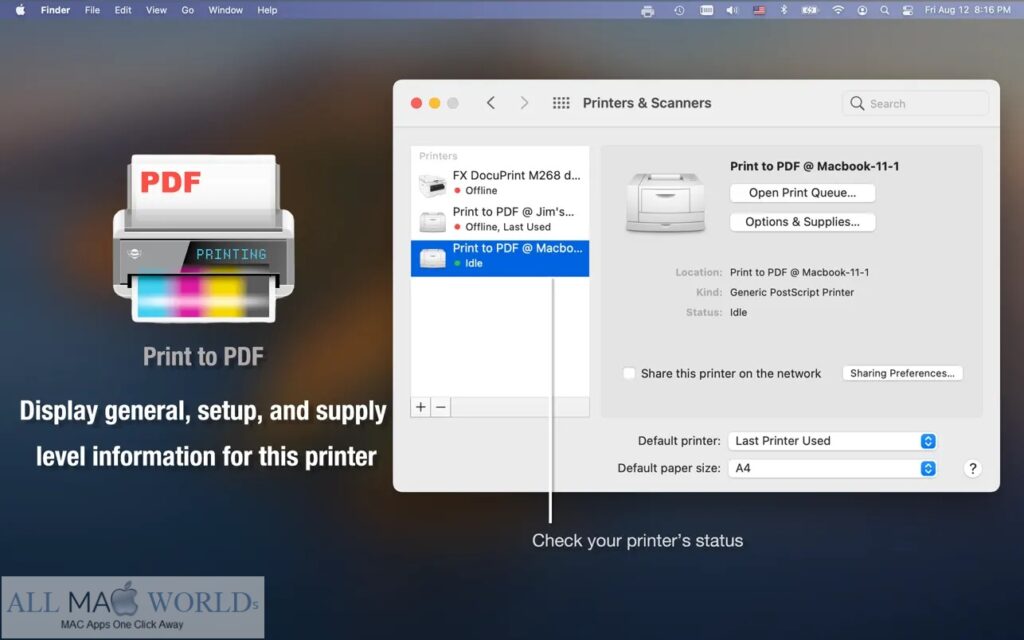1024x640 pixels.
Task: Open Sharing Preferences
Action: coord(902,373)
